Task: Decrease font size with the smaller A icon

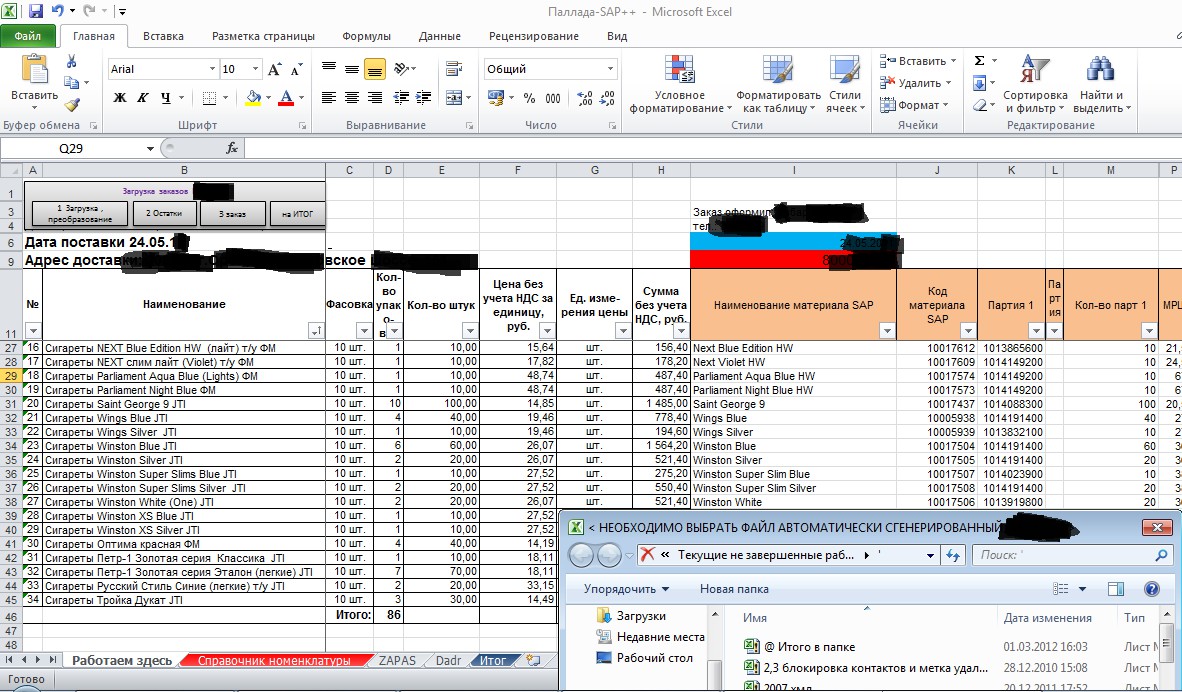Action: (x=296, y=69)
